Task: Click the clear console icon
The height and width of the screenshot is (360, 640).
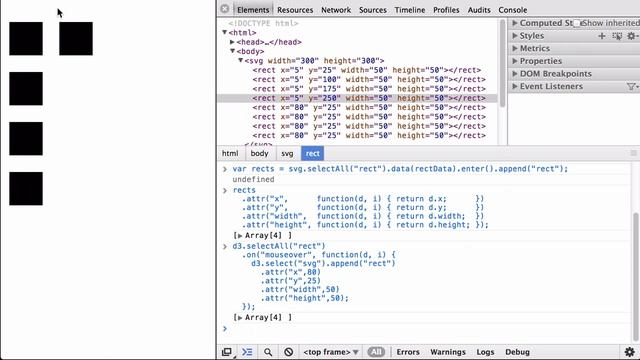Action: [x=289, y=352]
